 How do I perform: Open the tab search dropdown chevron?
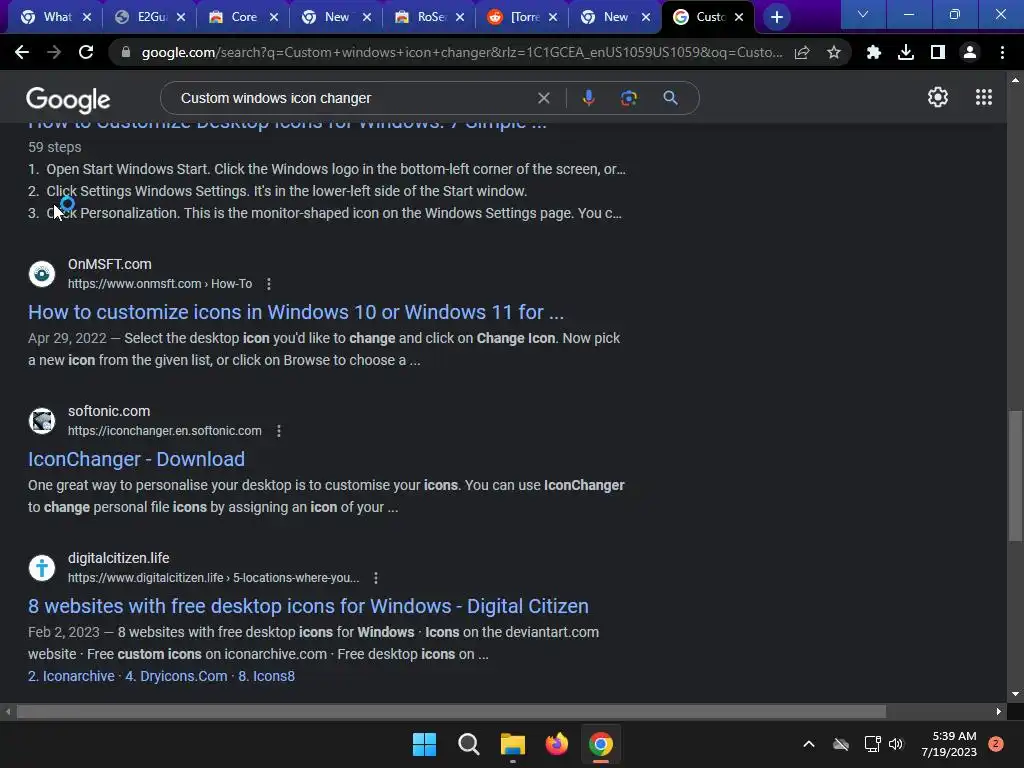pyautogui.click(x=863, y=14)
